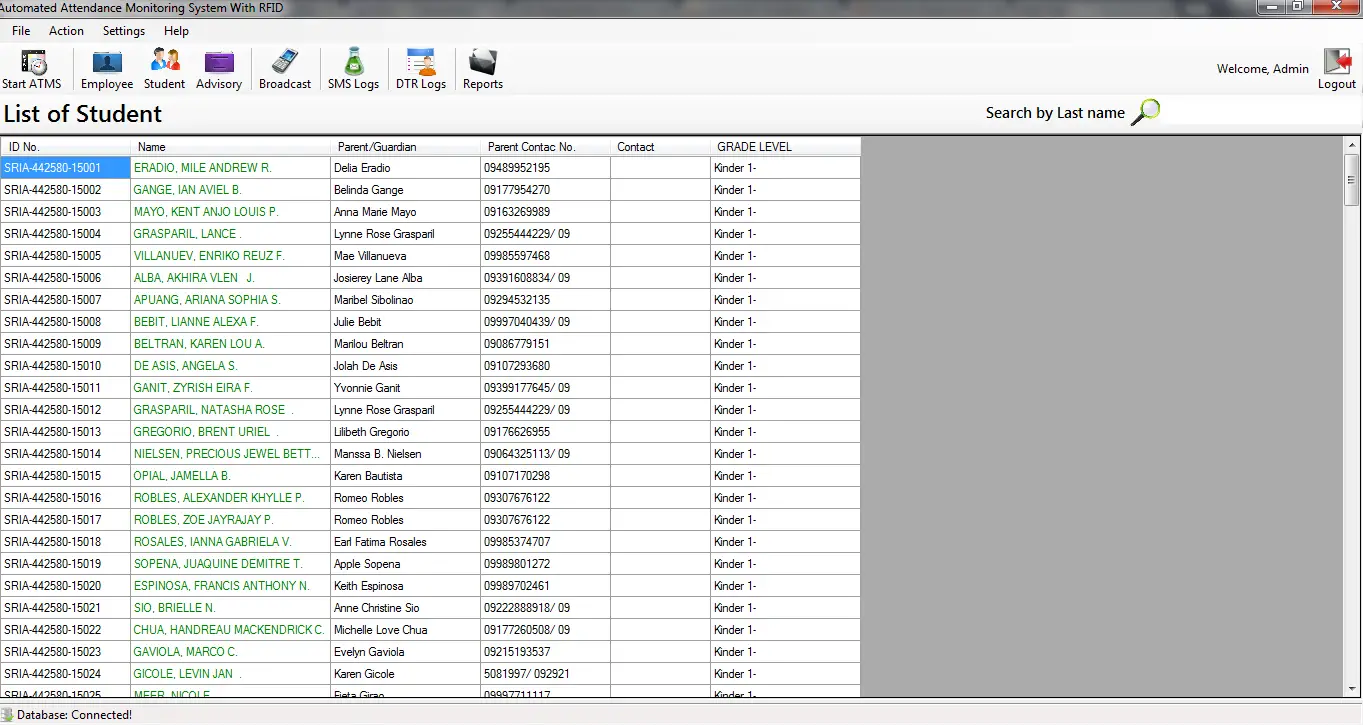
Task: Select the row for GANGE, IAN AVIEL B.
Action: click(300, 189)
